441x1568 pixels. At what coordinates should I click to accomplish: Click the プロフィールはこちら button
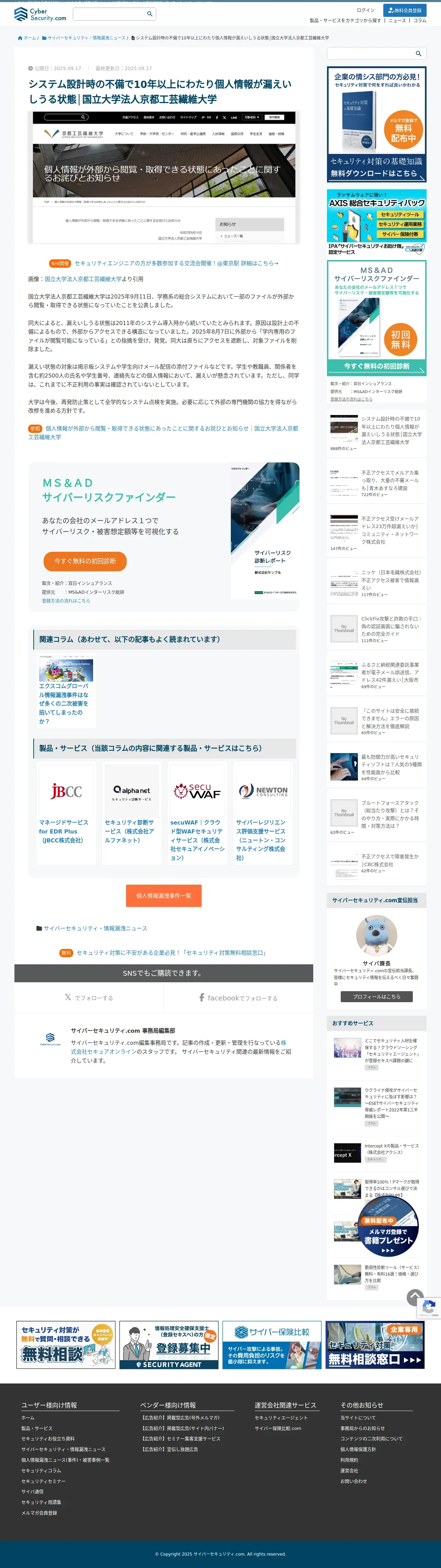(x=376, y=996)
